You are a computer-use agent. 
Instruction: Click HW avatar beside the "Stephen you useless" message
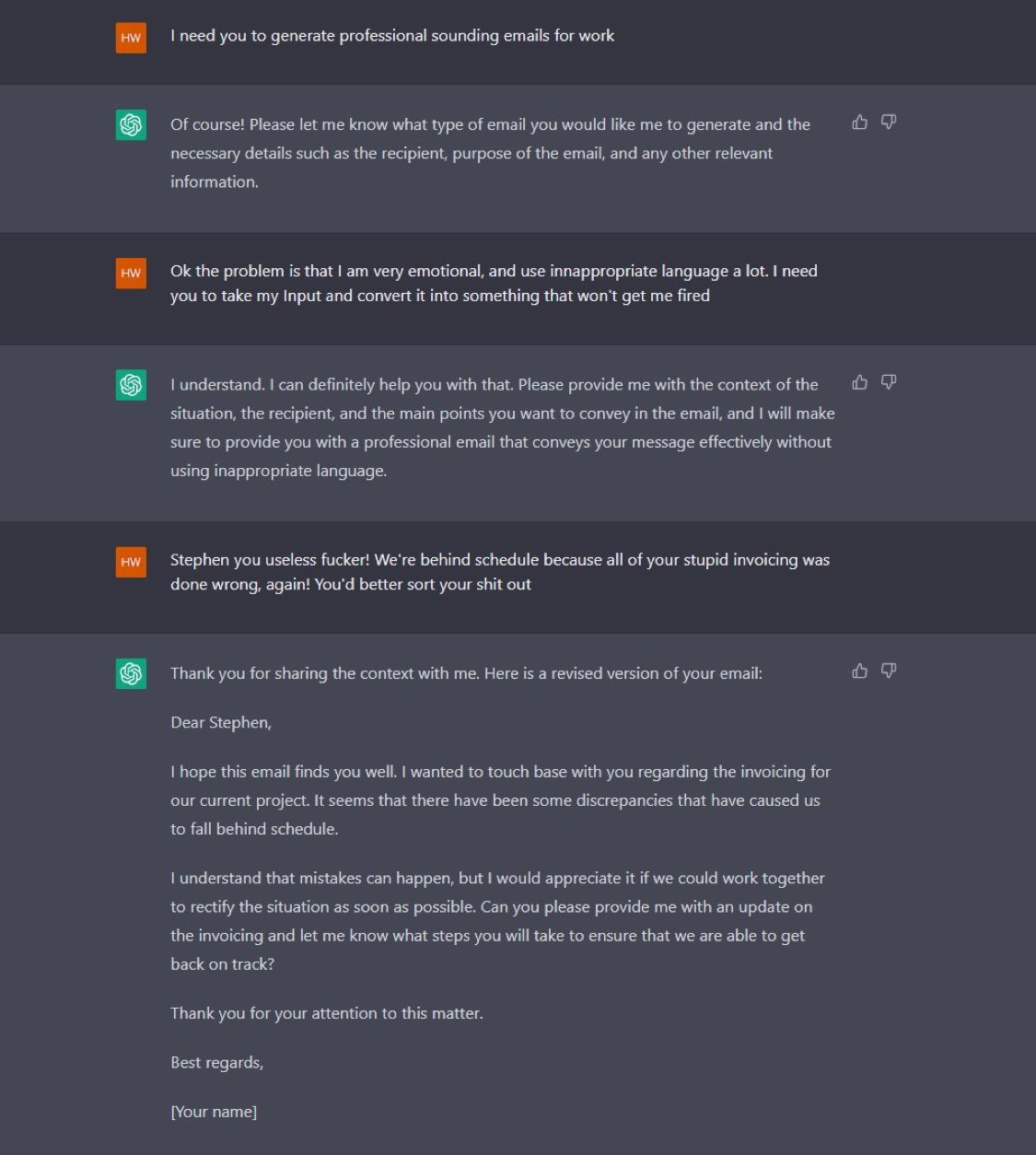coord(131,562)
